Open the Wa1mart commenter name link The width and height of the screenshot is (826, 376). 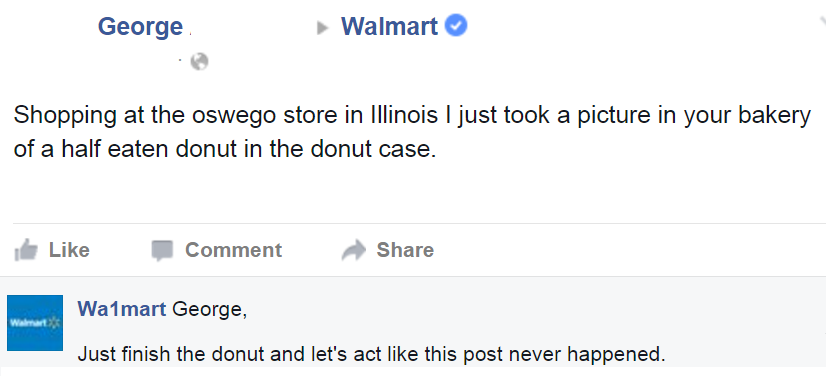[x=122, y=309]
